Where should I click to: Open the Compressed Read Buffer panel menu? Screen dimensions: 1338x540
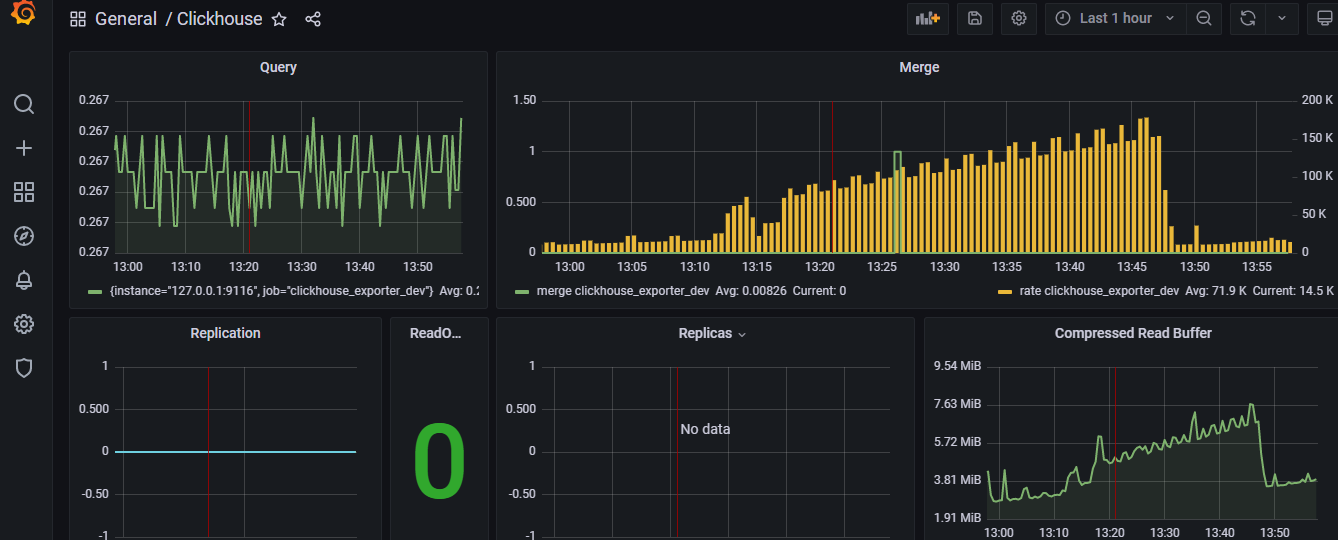1133,333
